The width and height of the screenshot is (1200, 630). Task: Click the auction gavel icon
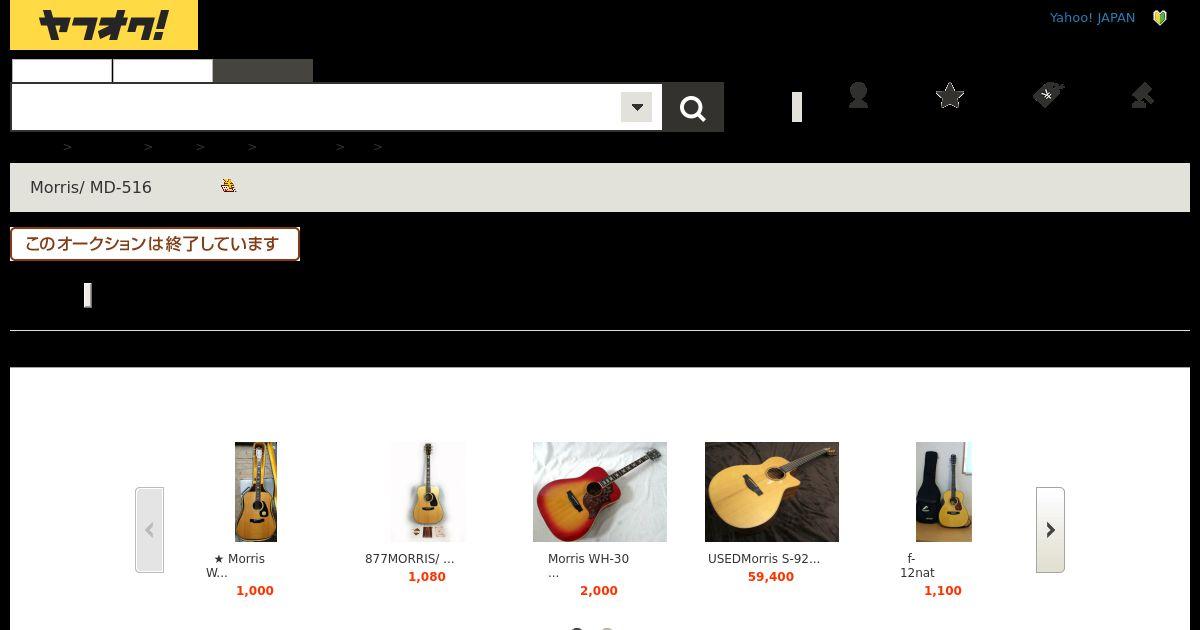pyautogui.click(x=1142, y=95)
